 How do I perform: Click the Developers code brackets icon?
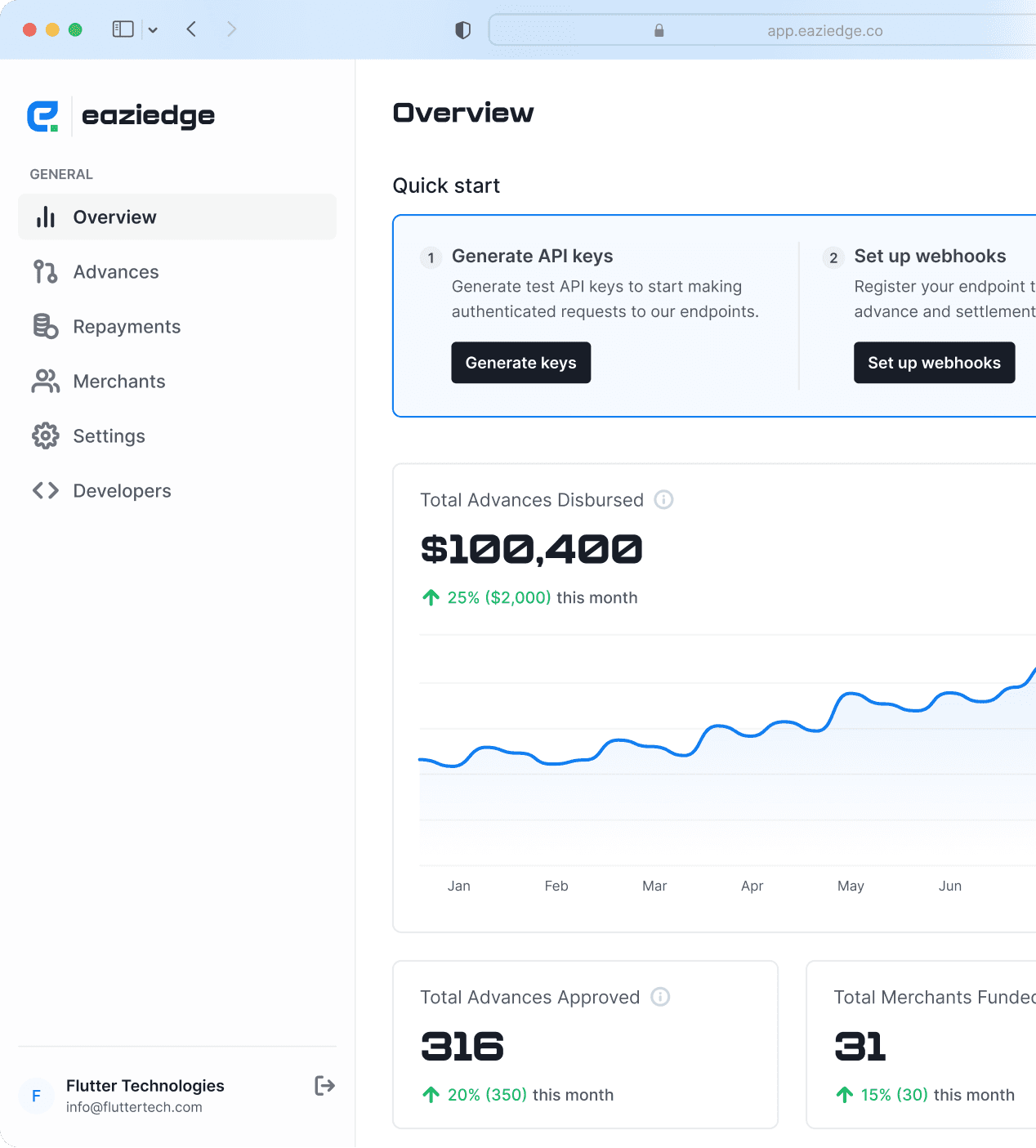pyautogui.click(x=46, y=490)
